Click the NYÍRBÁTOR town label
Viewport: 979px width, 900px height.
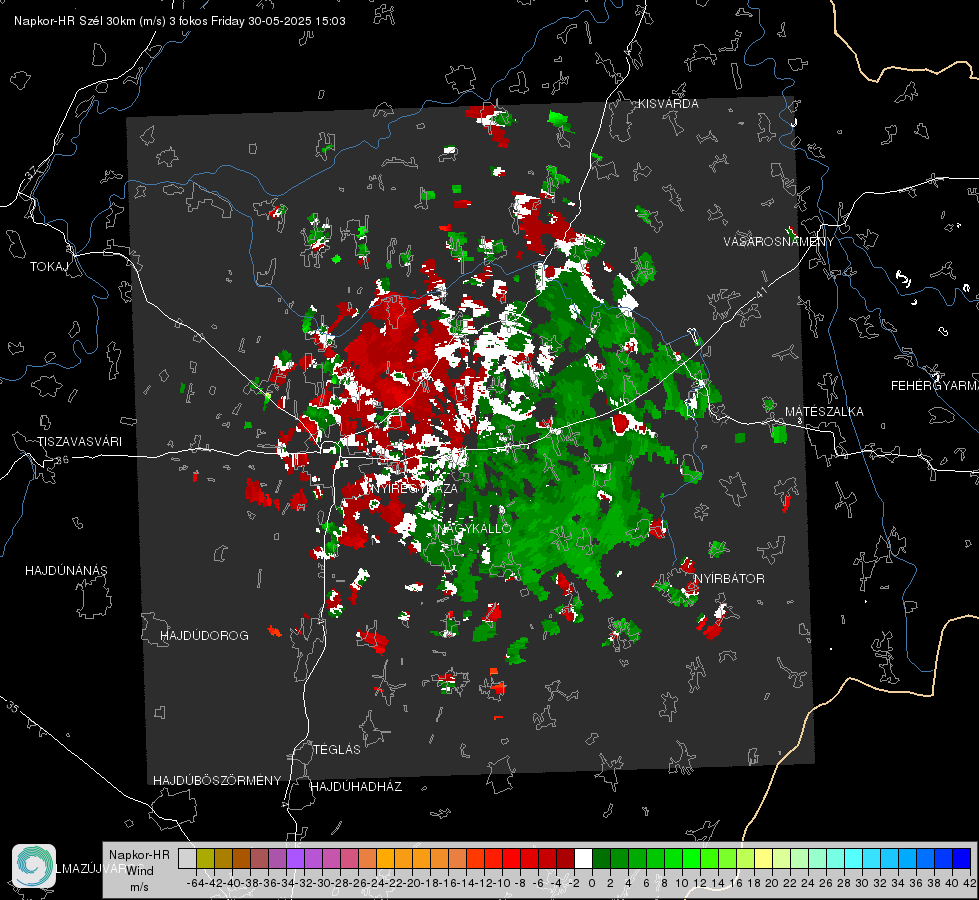coord(729,579)
